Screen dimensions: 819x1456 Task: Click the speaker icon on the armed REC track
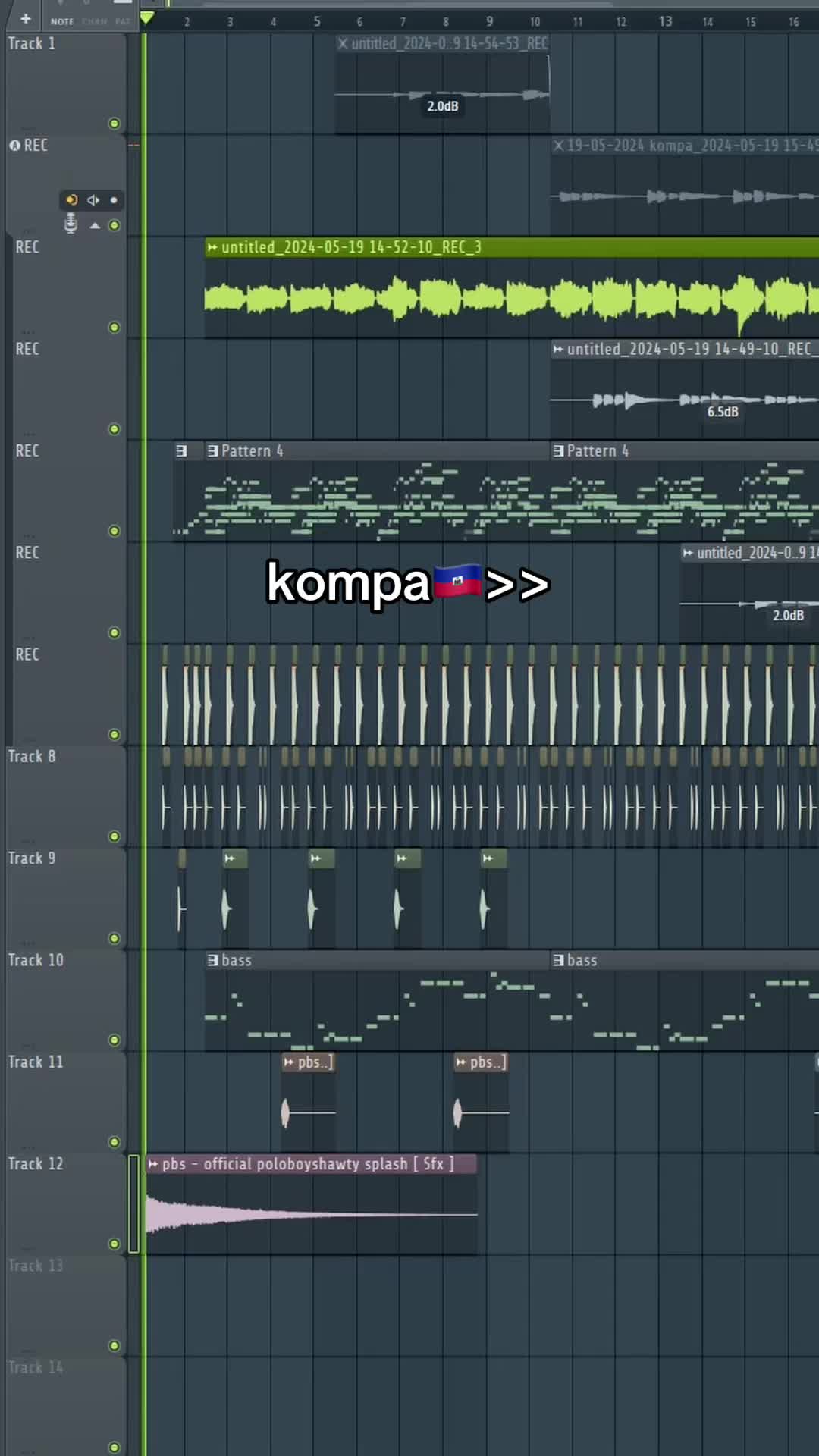[x=93, y=200]
